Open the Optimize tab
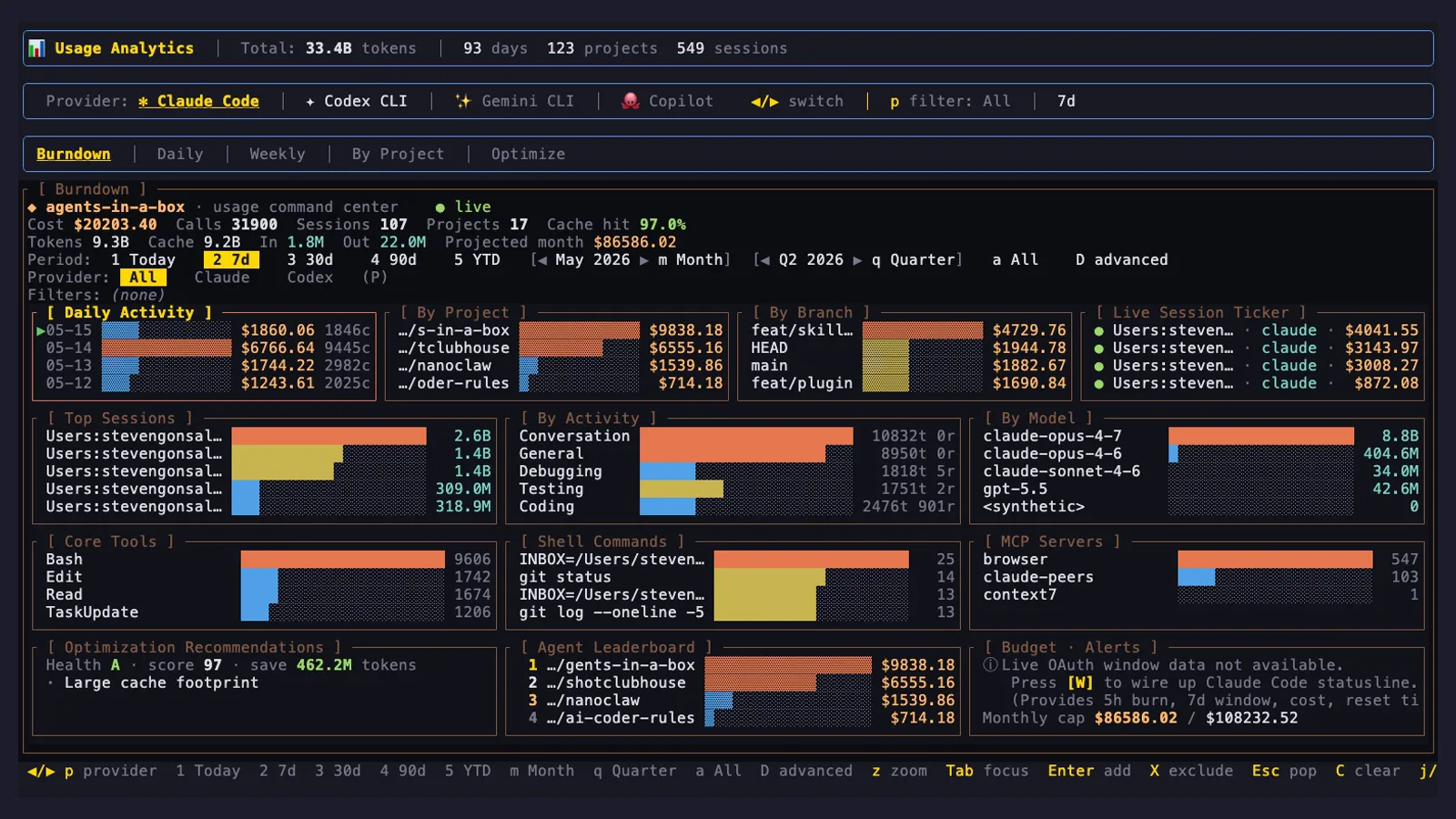1456x819 pixels. pos(528,154)
